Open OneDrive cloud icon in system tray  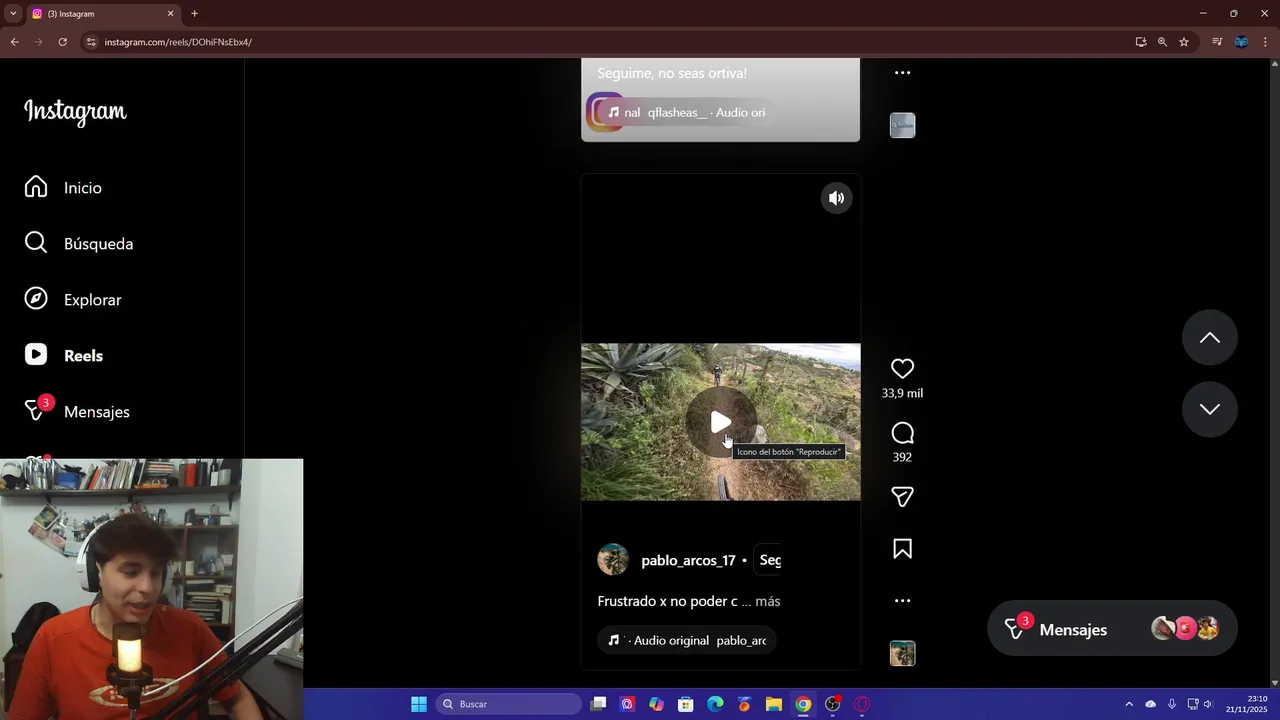point(1150,704)
